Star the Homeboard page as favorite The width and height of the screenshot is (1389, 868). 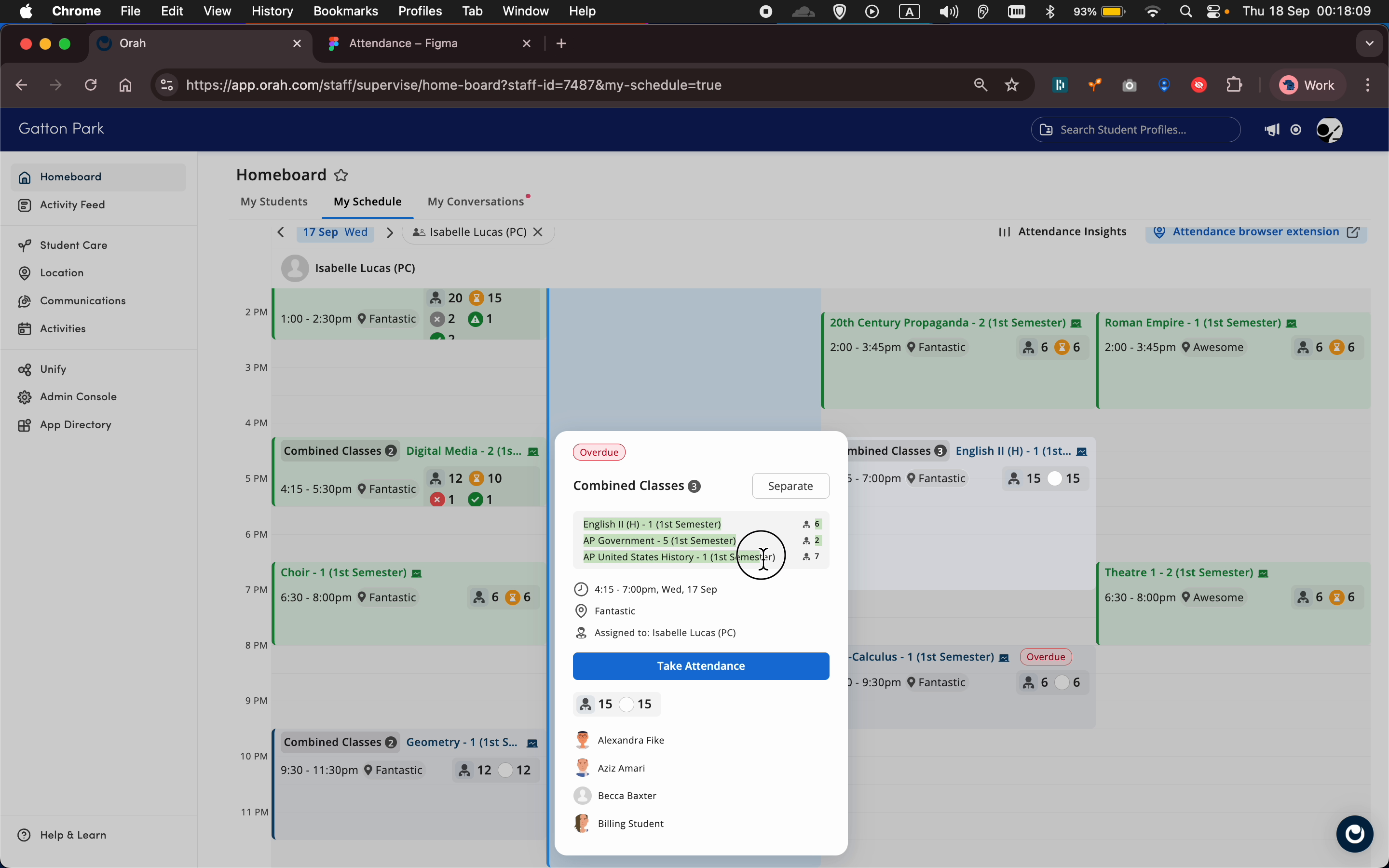coord(341,175)
